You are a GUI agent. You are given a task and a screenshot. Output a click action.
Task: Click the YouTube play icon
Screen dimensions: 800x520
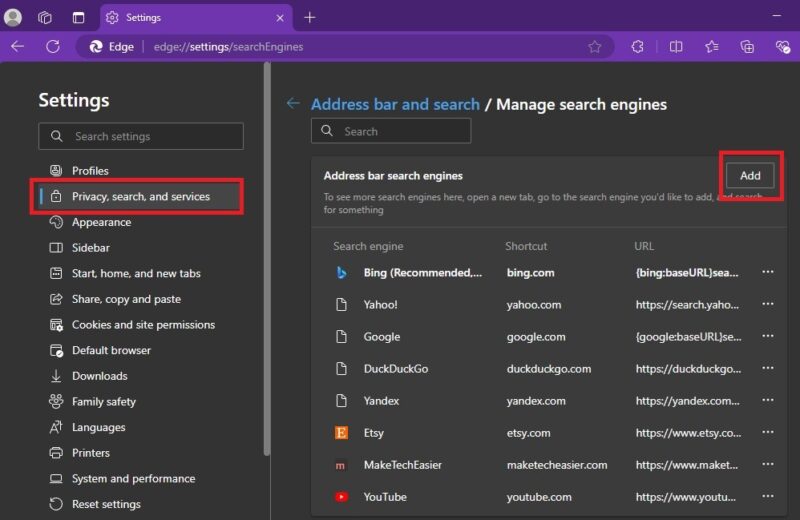[x=341, y=497]
